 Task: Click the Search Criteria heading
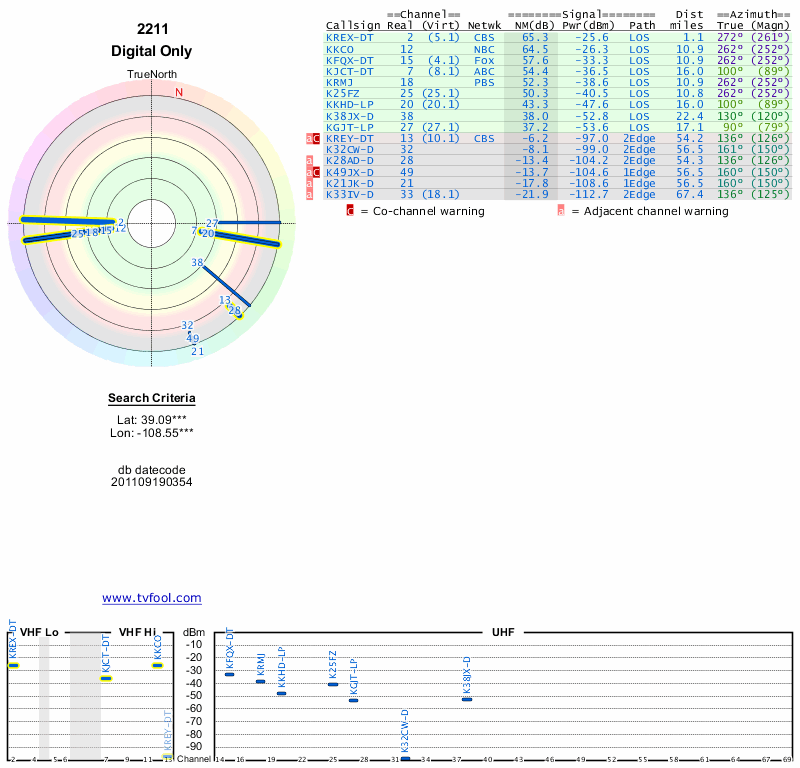pyautogui.click(x=152, y=399)
